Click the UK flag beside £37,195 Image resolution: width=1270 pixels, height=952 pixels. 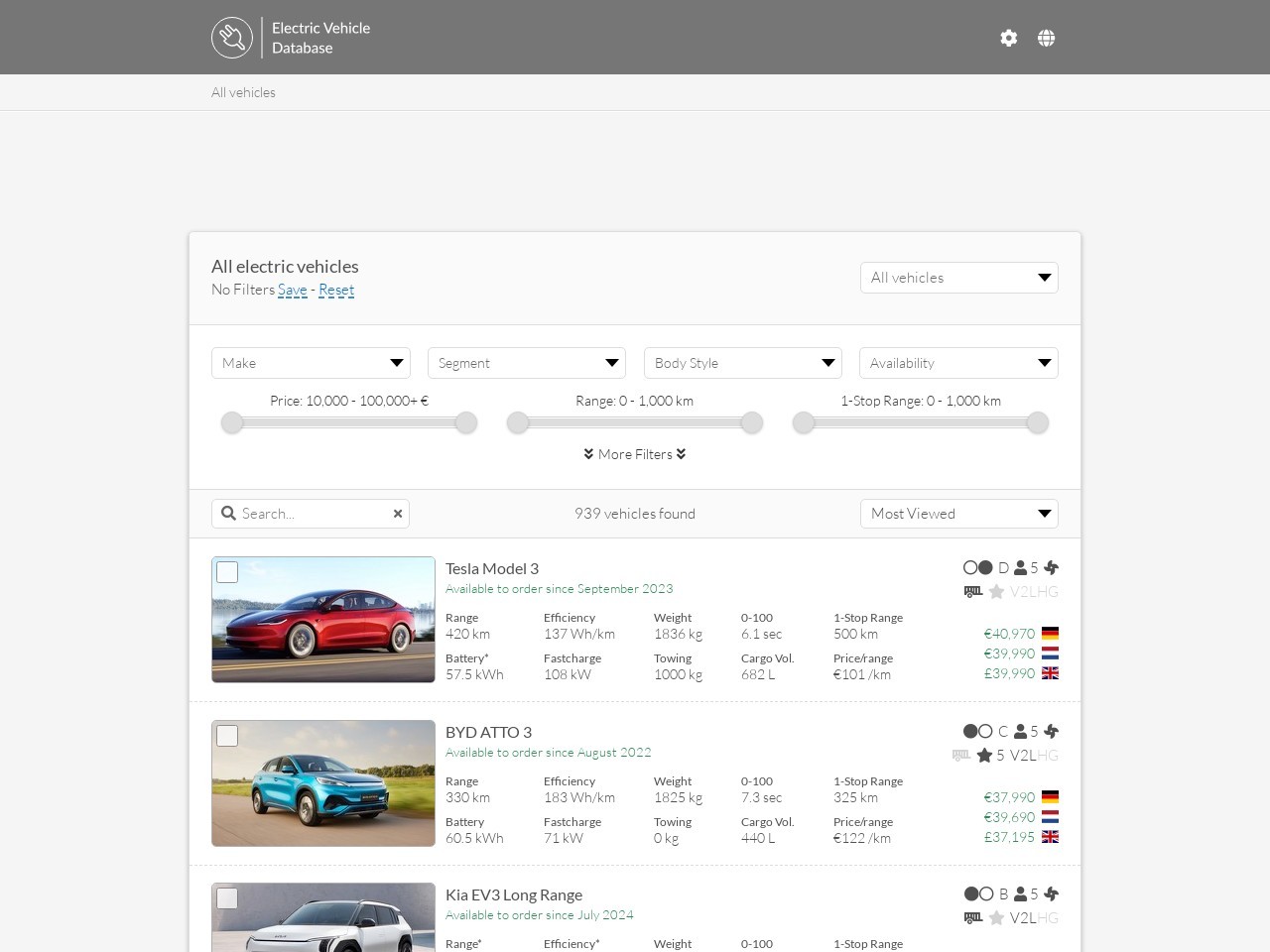1050,837
